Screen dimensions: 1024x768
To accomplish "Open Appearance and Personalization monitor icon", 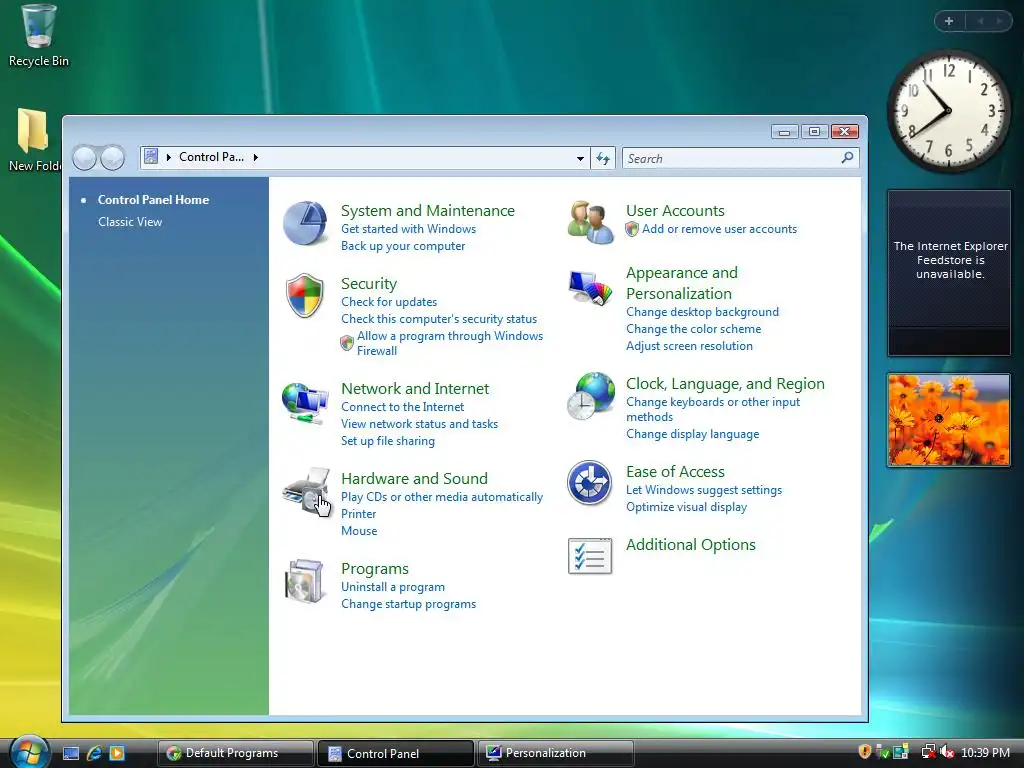I will (590, 287).
